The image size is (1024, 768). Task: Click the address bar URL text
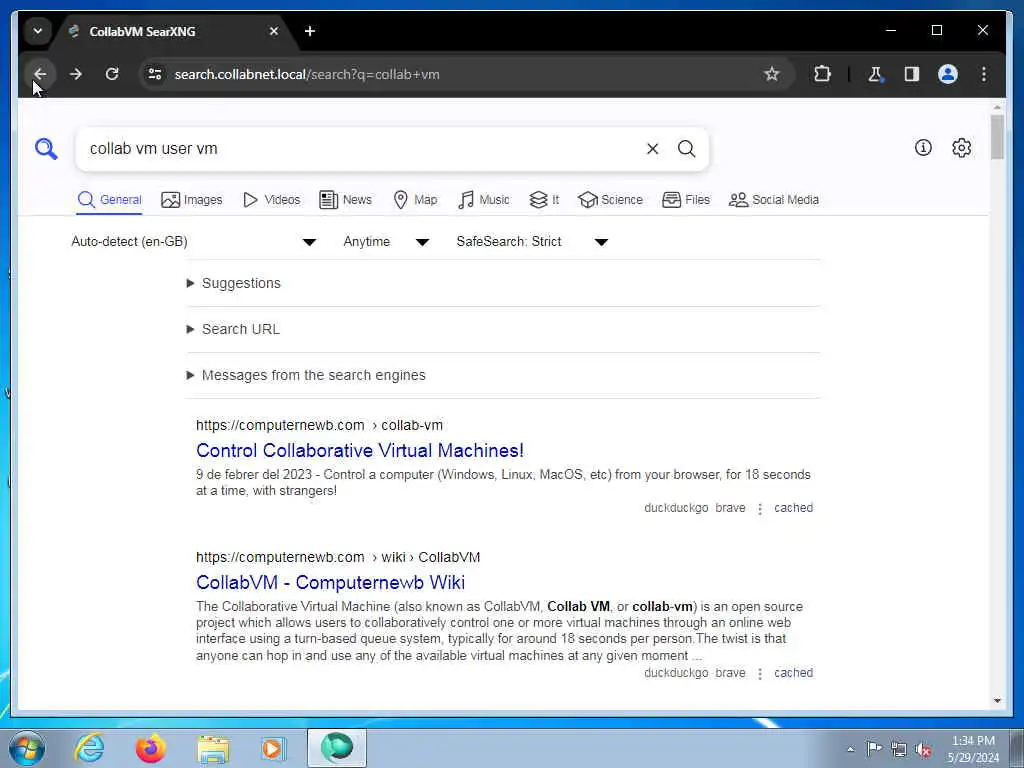point(307,74)
